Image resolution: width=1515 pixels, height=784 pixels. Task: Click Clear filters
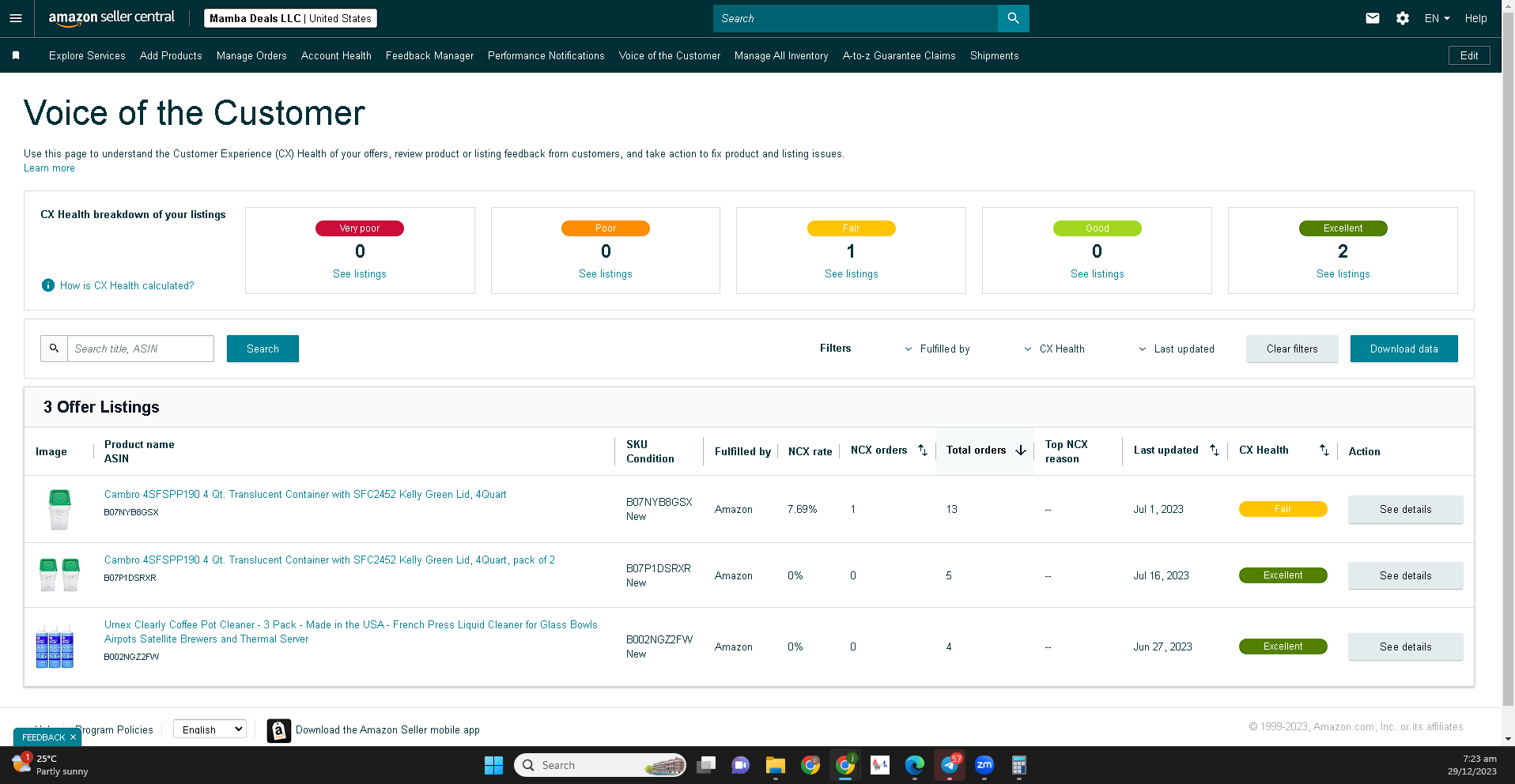1292,349
